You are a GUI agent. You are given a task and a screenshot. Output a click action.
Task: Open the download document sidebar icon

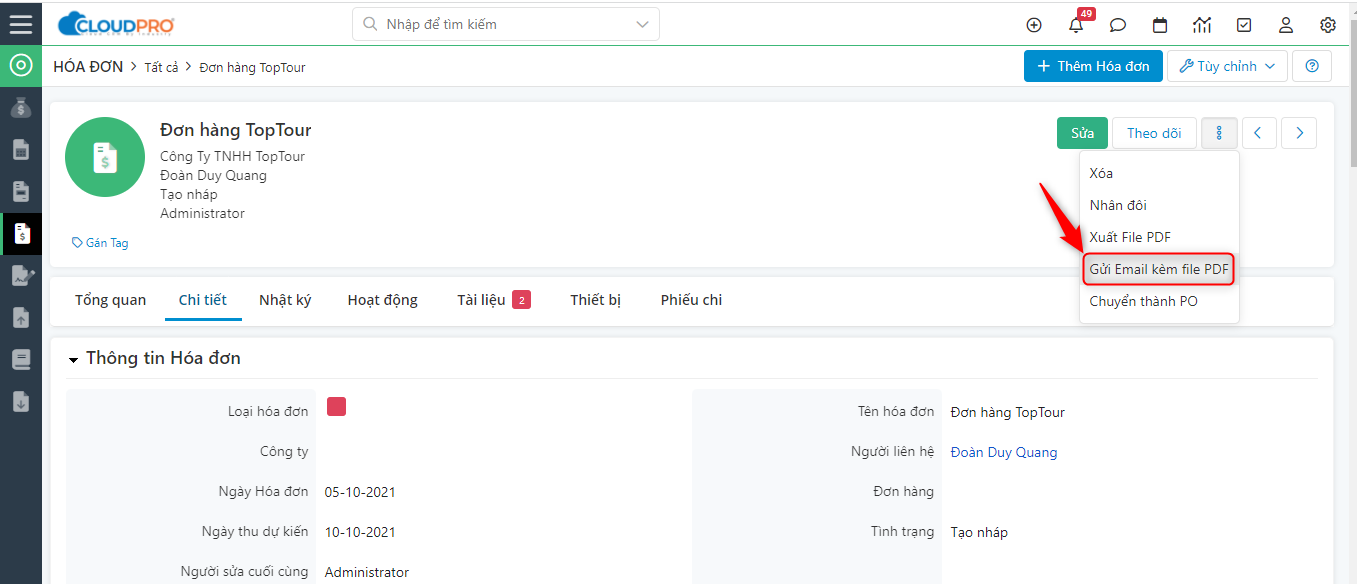pos(21,402)
